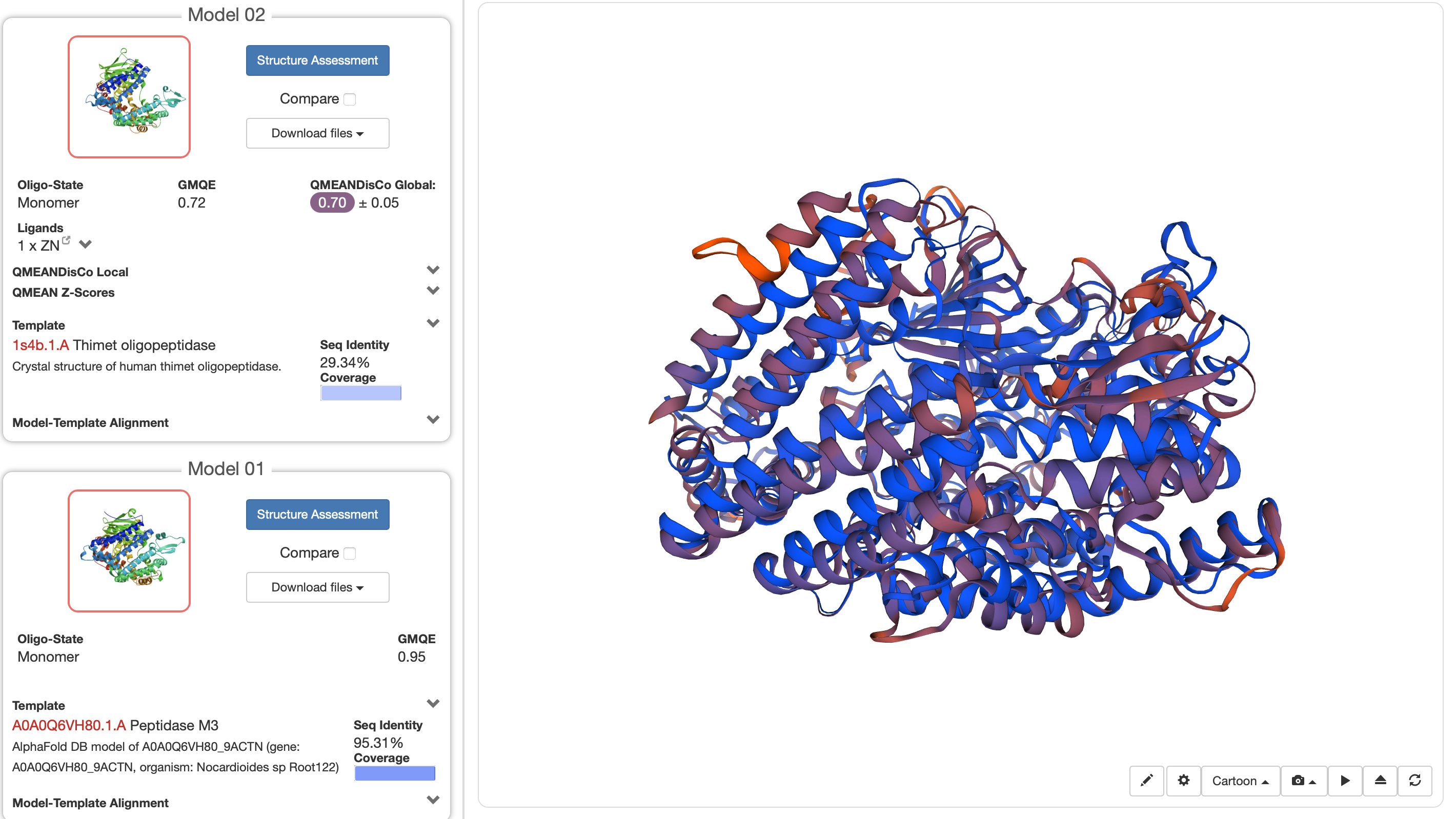Reset the 3D view with refresh icon
The image size is (1456, 819).
(1415, 781)
